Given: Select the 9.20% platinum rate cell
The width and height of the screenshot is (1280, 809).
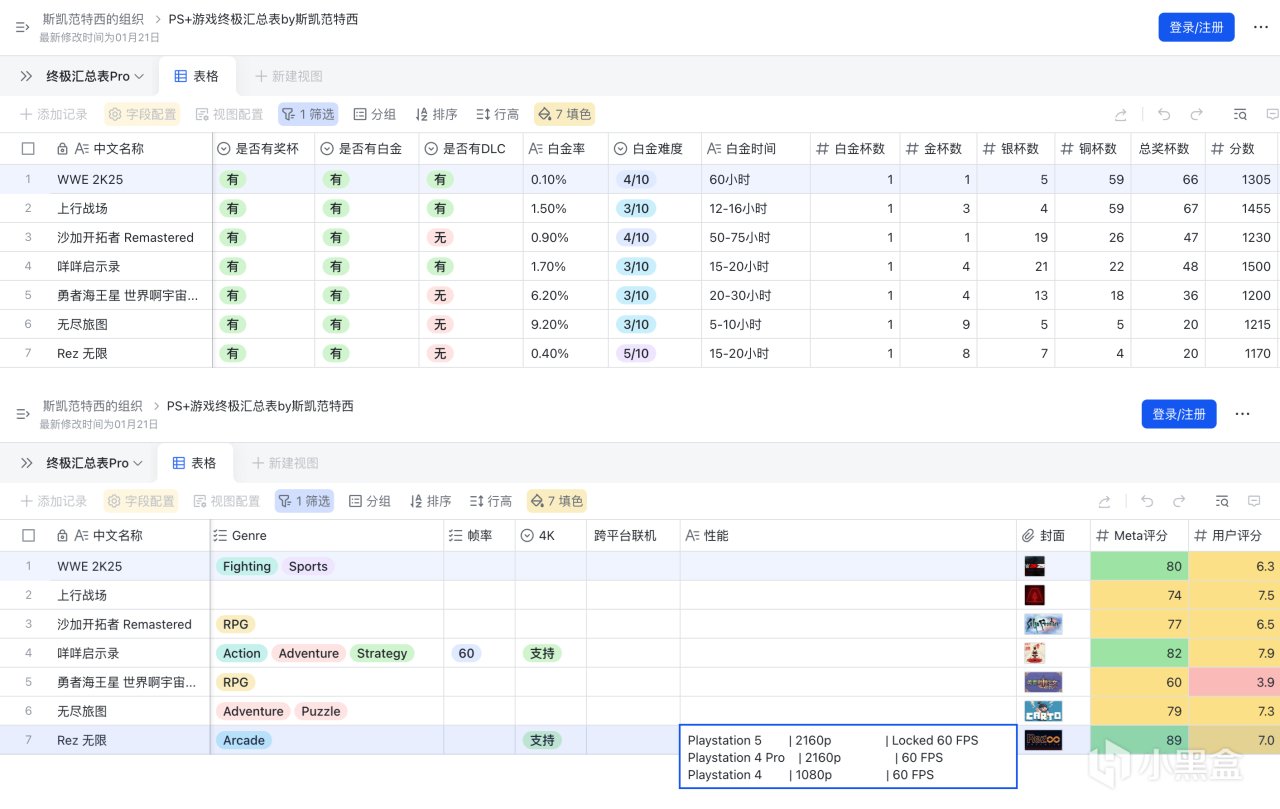Looking at the screenshot, I should coord(566,324).
